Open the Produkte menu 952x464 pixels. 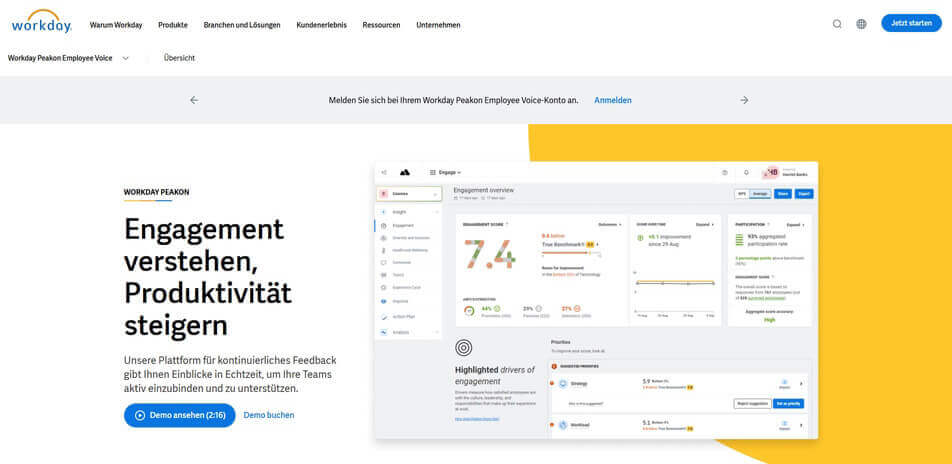173,25
